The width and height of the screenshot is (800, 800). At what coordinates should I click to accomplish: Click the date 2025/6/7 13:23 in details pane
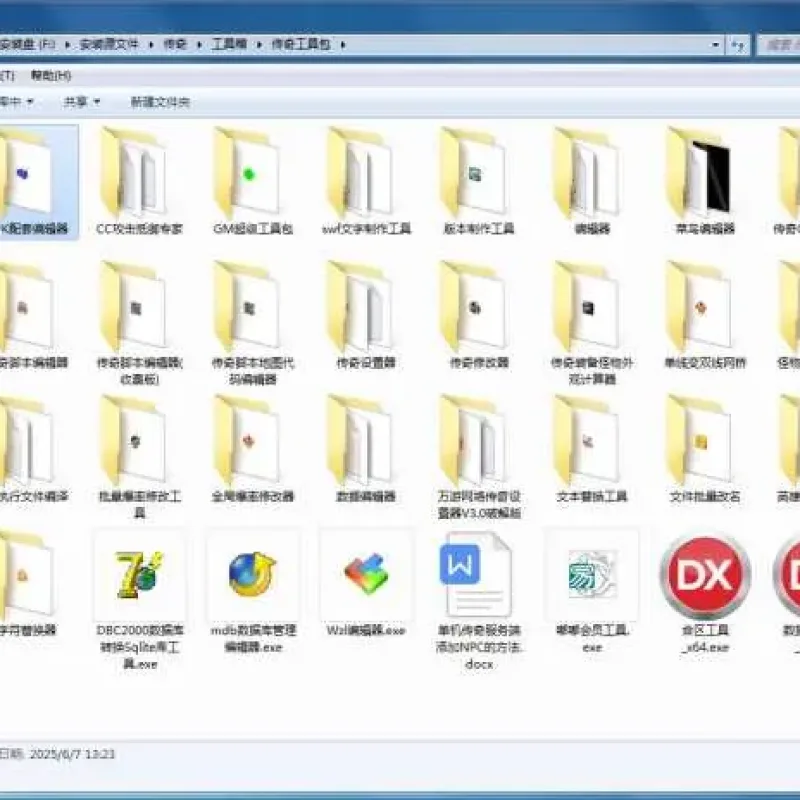72,754
